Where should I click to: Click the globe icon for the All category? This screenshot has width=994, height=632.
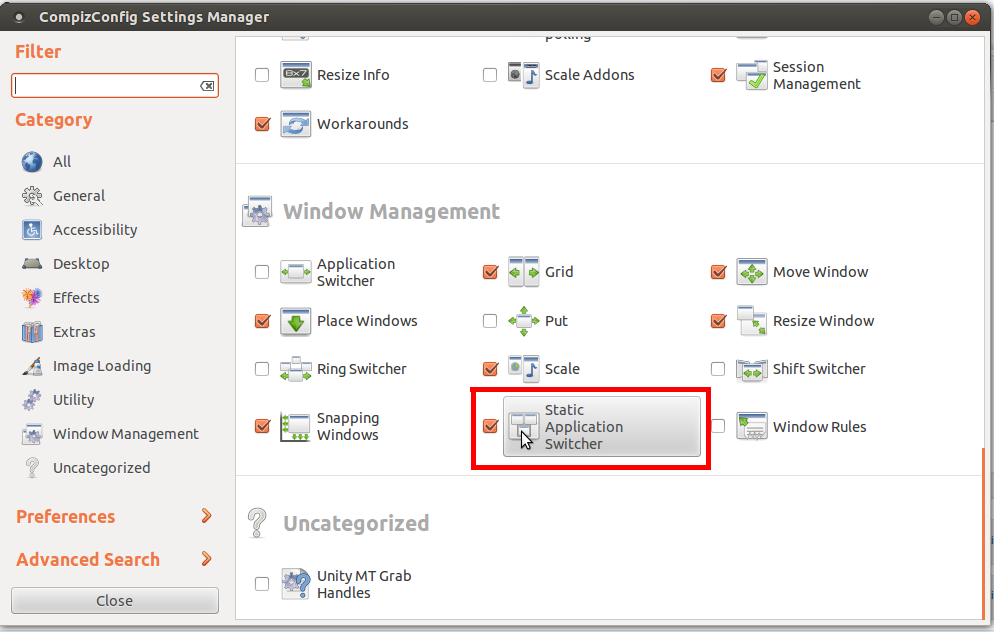(32, 162)
